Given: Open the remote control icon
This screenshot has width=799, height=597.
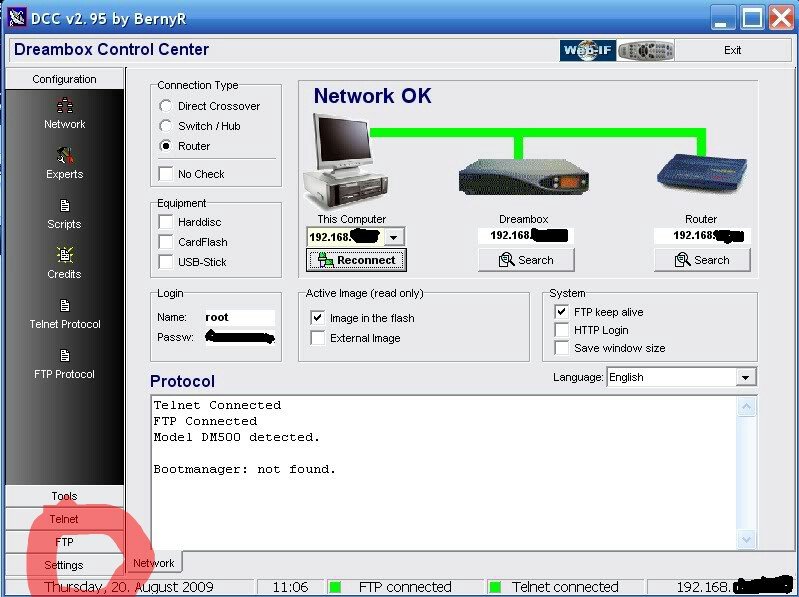Looking at the screenshot, I should tap(645, 50).
